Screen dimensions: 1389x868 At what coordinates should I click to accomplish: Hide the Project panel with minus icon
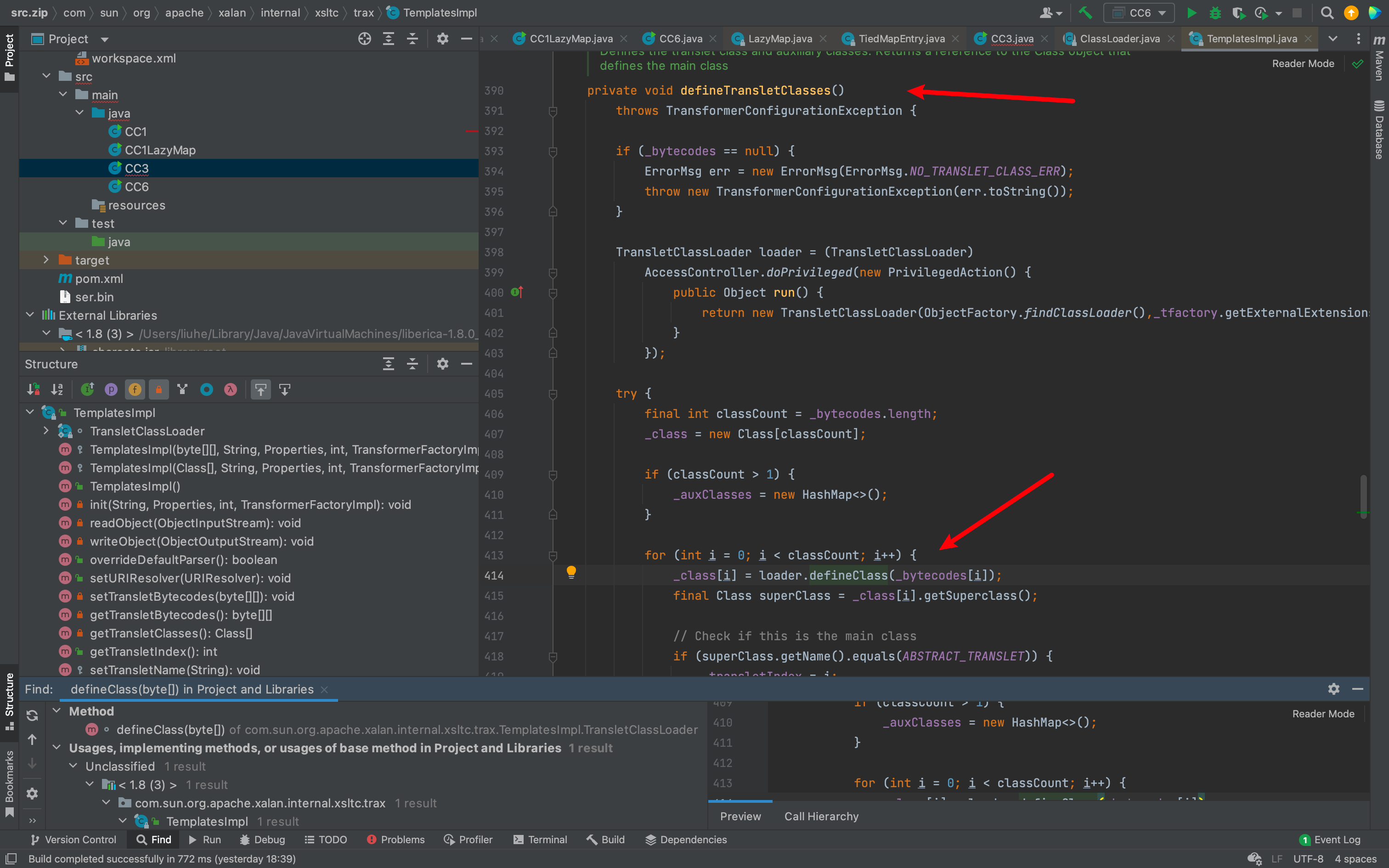pos(467,39)
